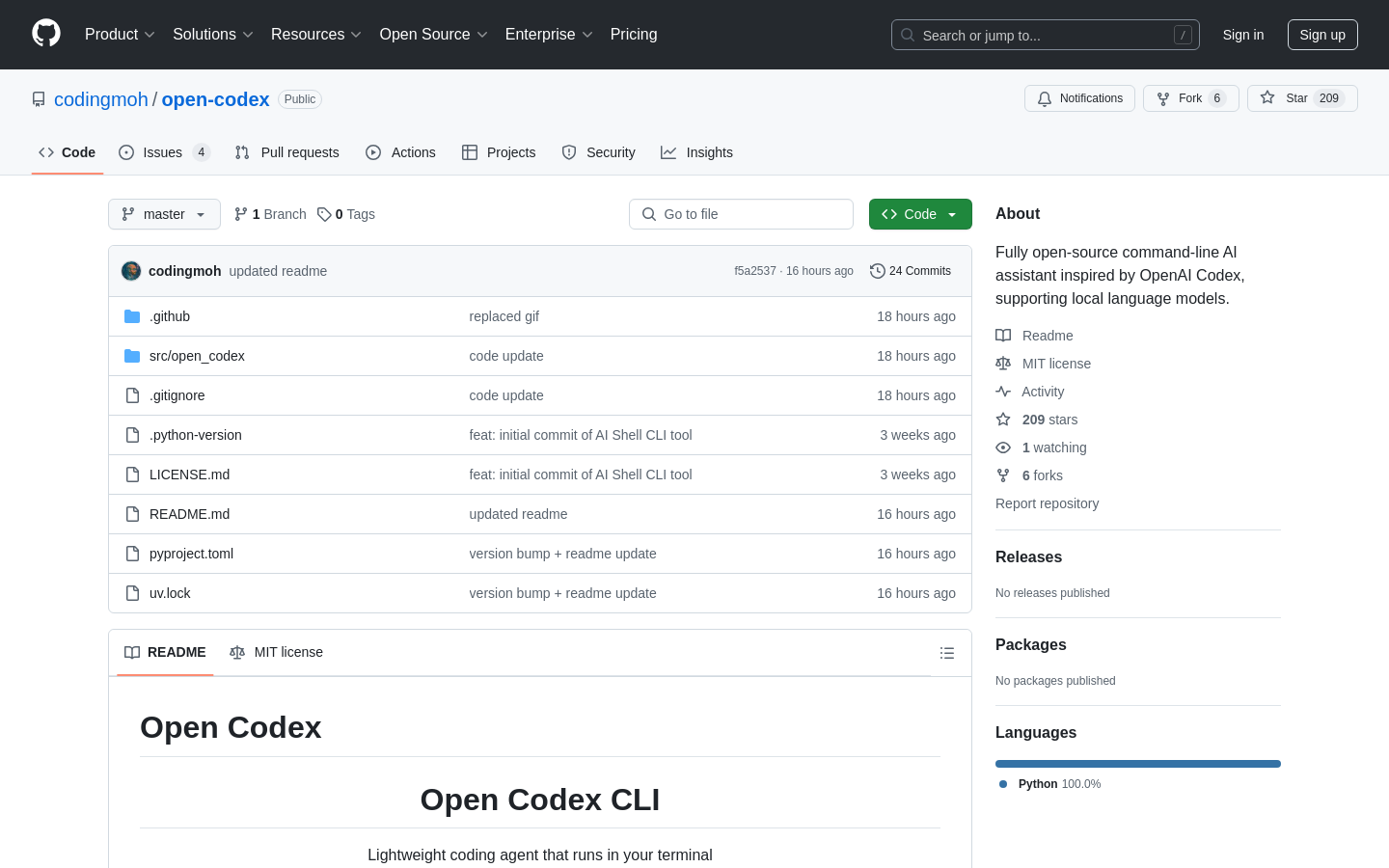This screenshot has width=1389, height=868.
Task: Click the Pricing link
Action: pyautogui.click(x=634, y=35)
